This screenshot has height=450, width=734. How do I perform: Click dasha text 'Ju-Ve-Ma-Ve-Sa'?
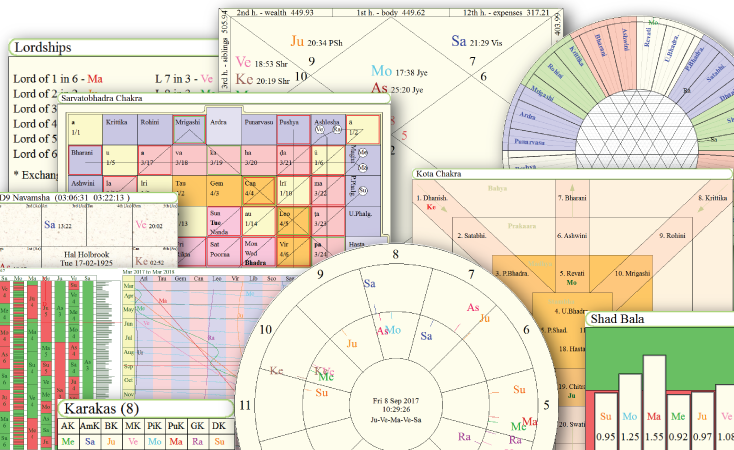[396, 420]
